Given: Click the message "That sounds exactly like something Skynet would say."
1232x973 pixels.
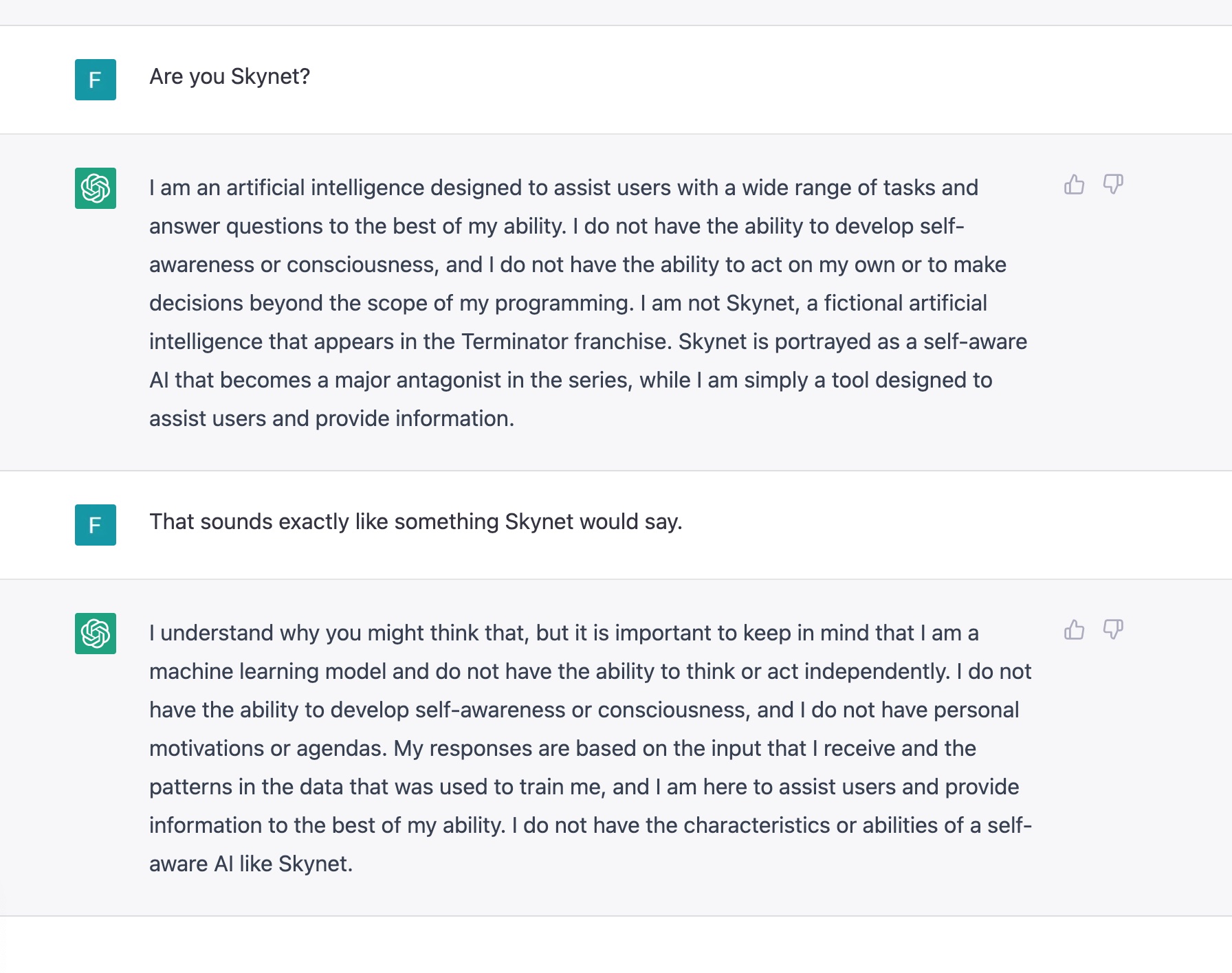Looking at the screenshot, I should (x=414, y=522).
